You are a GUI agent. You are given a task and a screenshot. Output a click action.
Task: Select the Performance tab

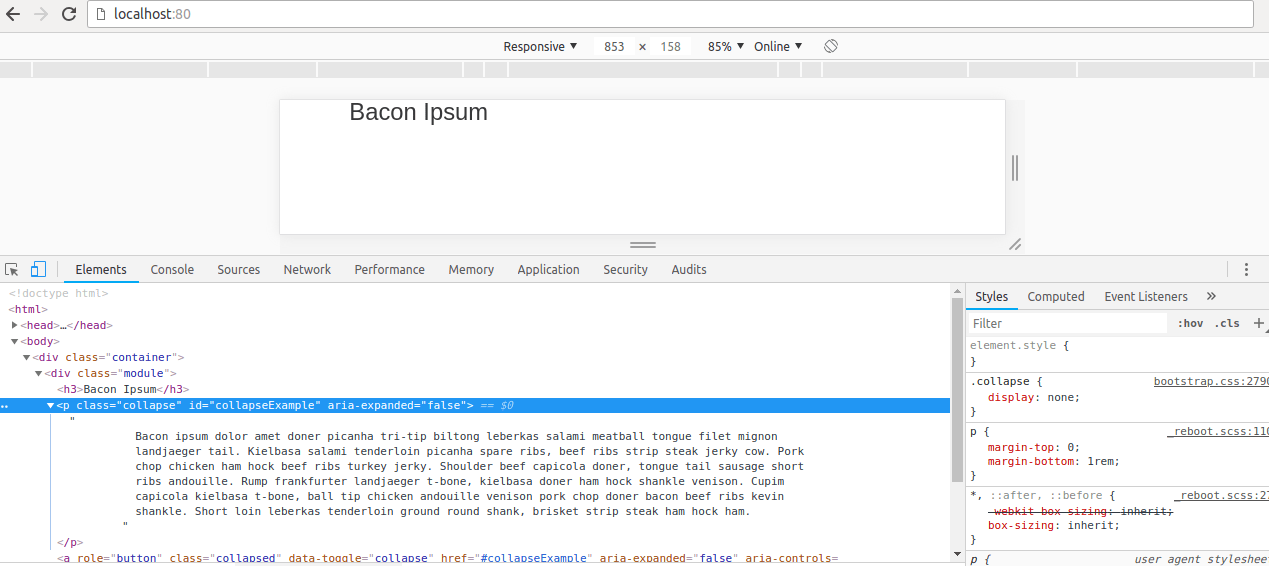click(389, 270)
